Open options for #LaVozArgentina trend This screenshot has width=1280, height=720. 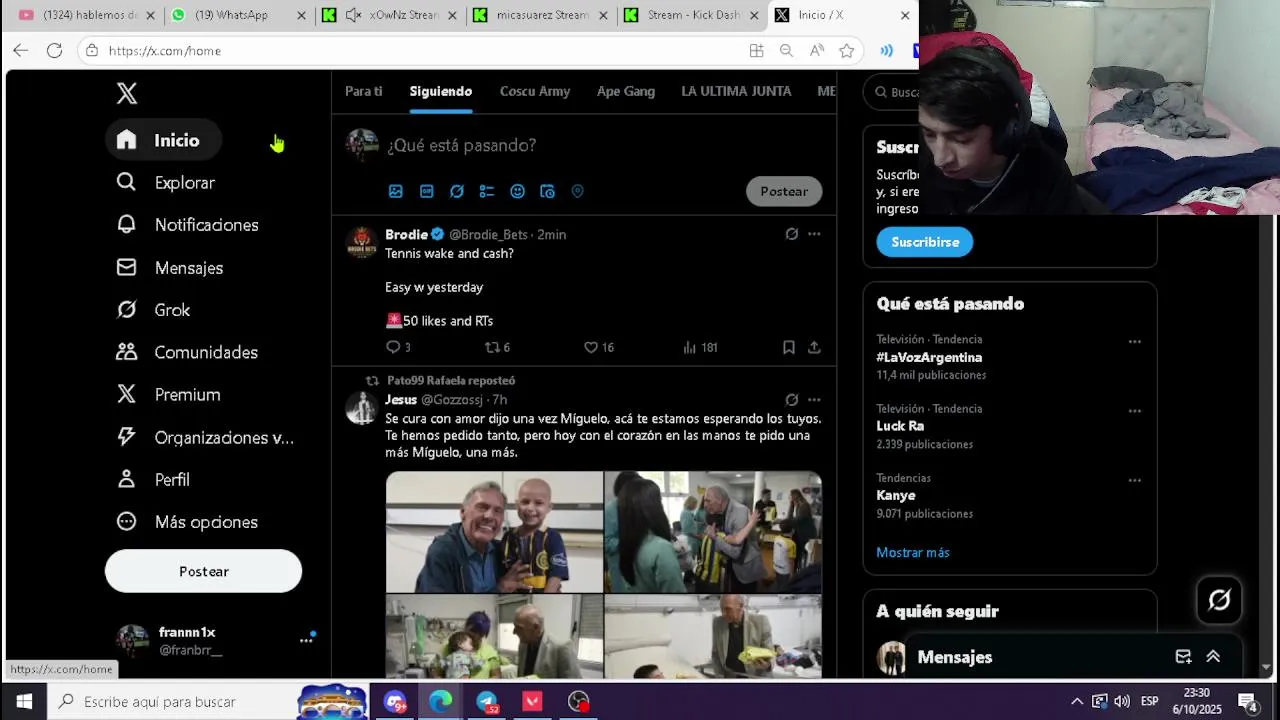click(x=1135, y=341)
